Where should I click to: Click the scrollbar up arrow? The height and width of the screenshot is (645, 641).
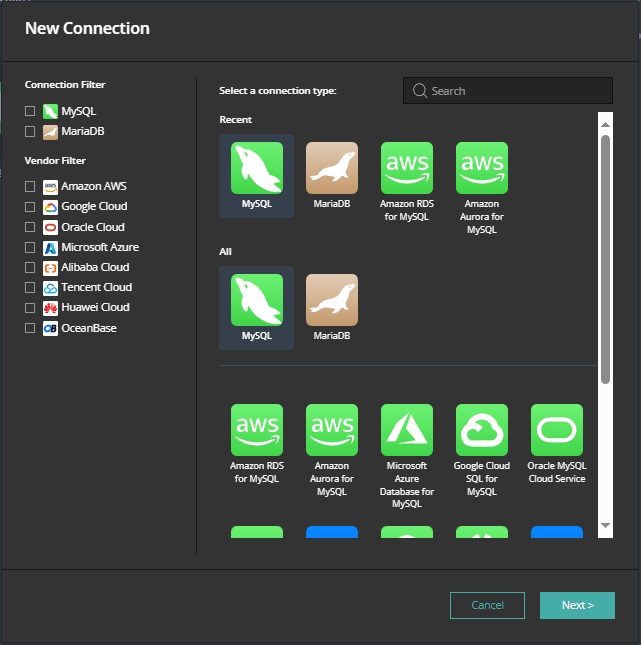(605, 124)
